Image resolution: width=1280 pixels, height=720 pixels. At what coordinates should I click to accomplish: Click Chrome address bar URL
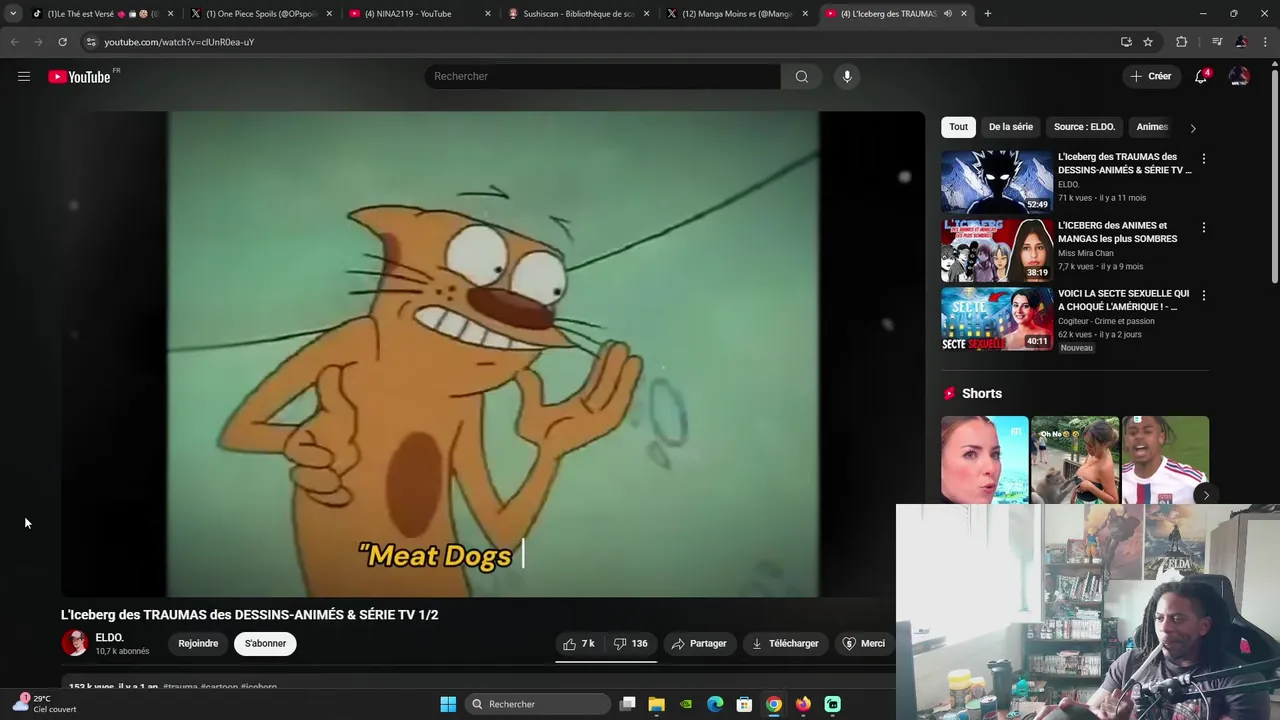(x=179, y=42)
